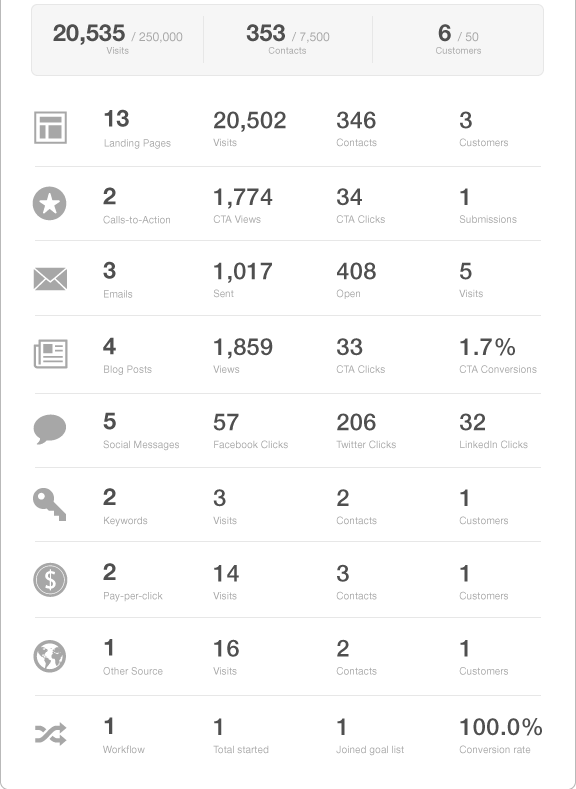Select the Workflow shuffle arrows icon
Screen dimensions: 576x789
click(x=50, y=734)
